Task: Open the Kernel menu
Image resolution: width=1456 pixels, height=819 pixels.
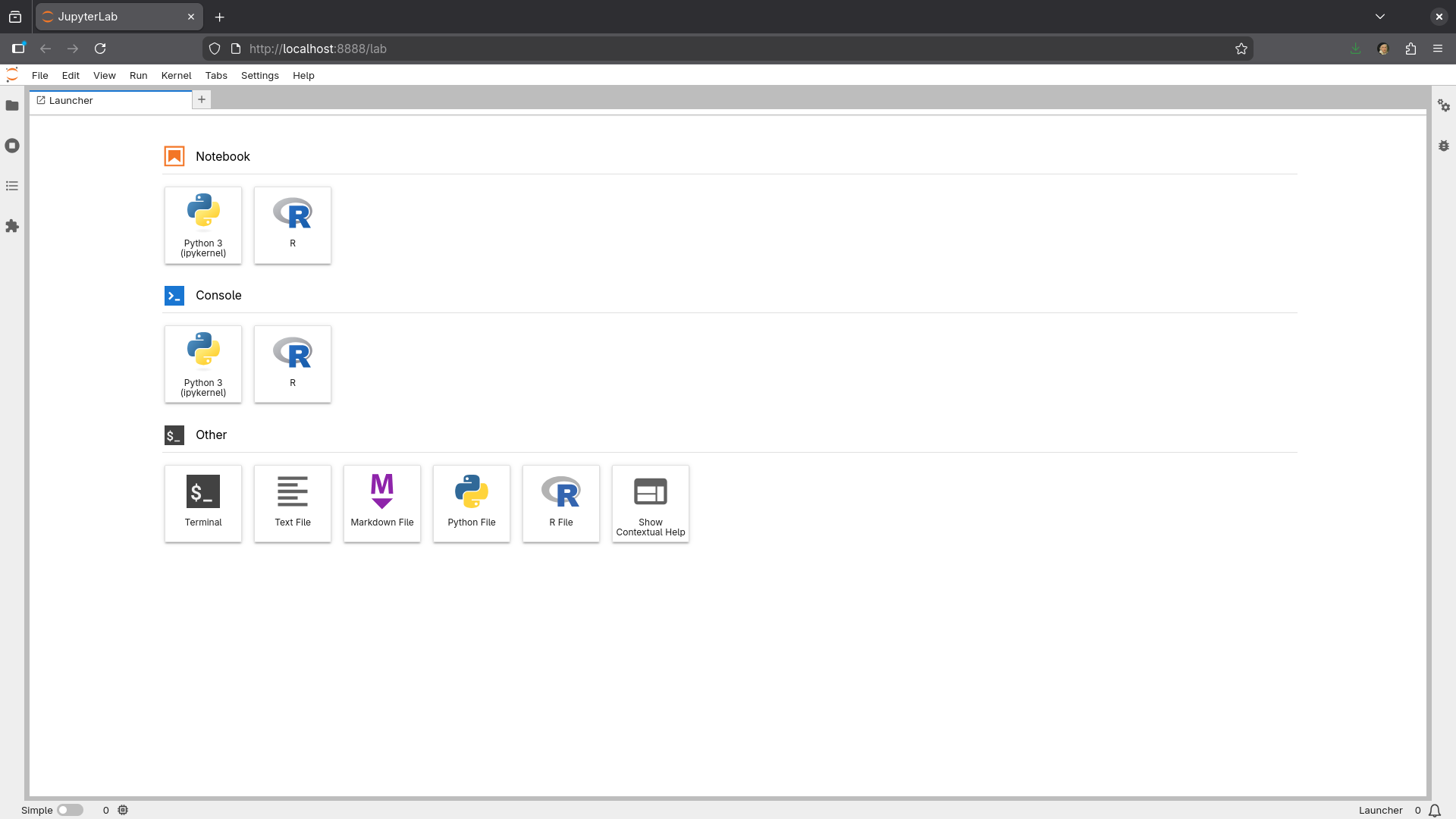Action: pos(176,75)
